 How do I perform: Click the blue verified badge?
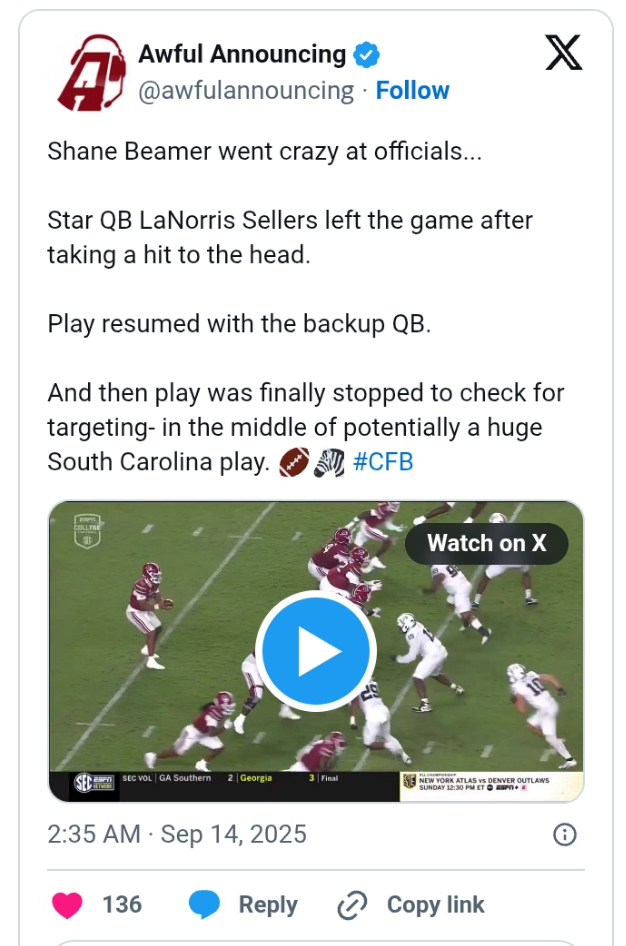click(368, 55)
